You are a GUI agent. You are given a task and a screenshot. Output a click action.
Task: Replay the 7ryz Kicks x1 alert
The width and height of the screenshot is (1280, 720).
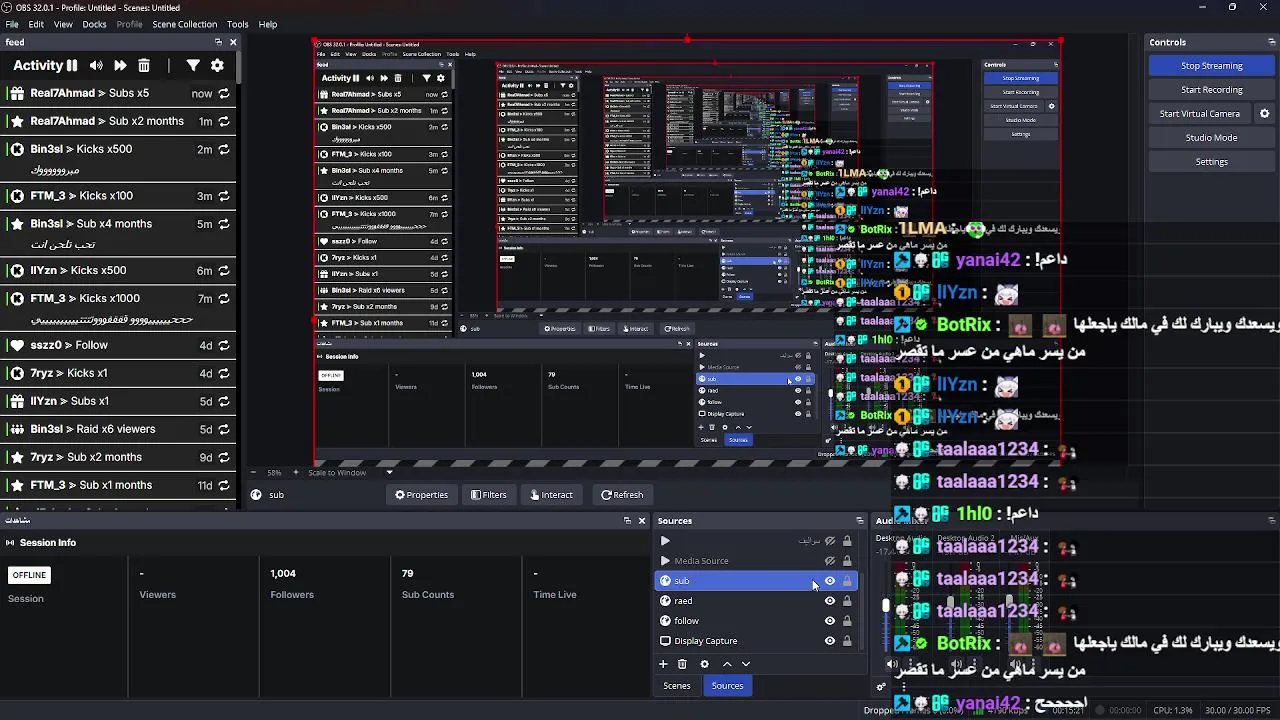(224, 373)
